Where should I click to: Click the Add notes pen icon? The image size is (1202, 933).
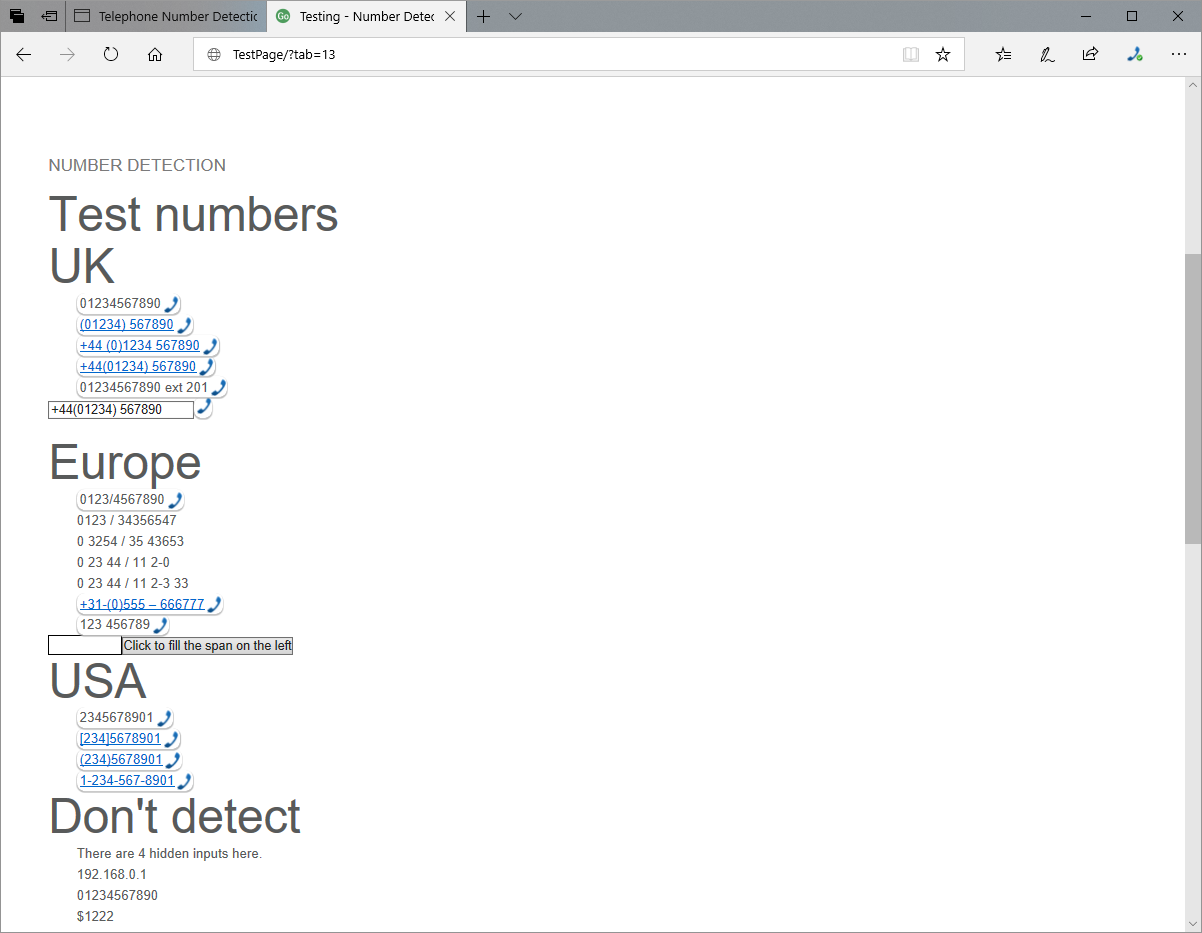(x=1047, y=55)
